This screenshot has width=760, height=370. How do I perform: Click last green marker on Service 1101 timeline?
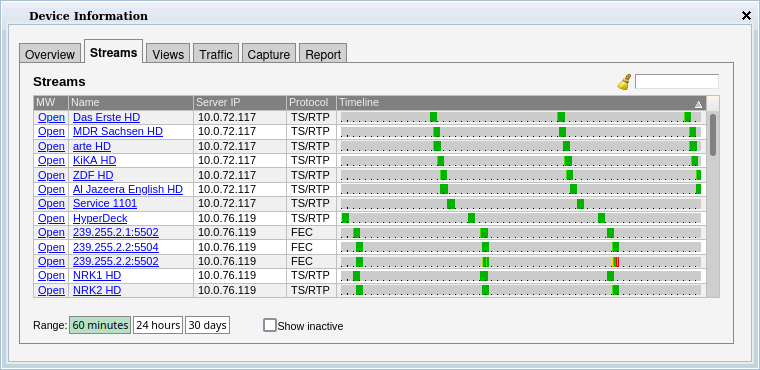pos(580,204)
